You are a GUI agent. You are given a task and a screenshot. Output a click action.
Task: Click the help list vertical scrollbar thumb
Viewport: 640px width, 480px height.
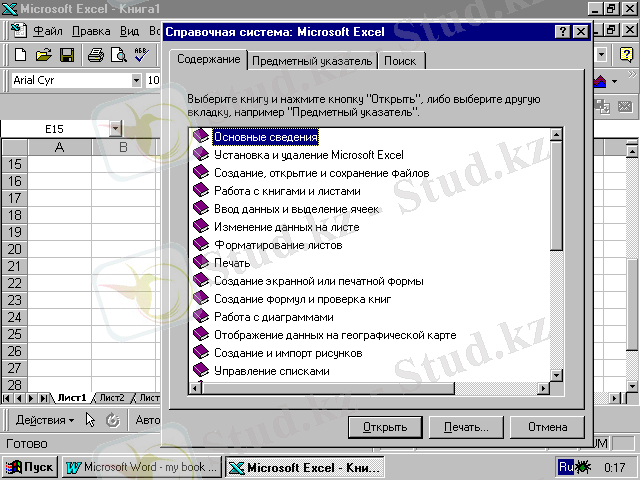[x=556, y=196]
